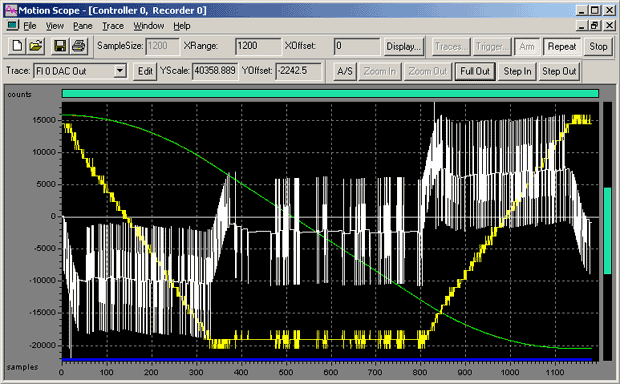Viewport: 620px width, 384px height.
Task: Click the -20000 y-axis label
Action: point(43,345)
